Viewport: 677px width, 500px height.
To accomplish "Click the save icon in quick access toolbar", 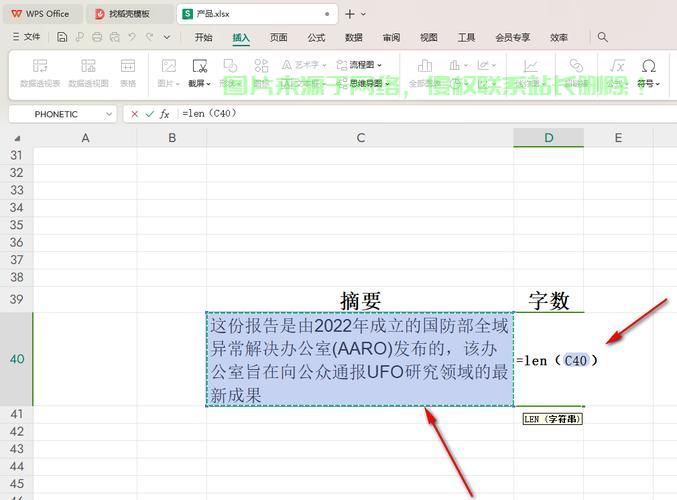I will pos(62,37).
